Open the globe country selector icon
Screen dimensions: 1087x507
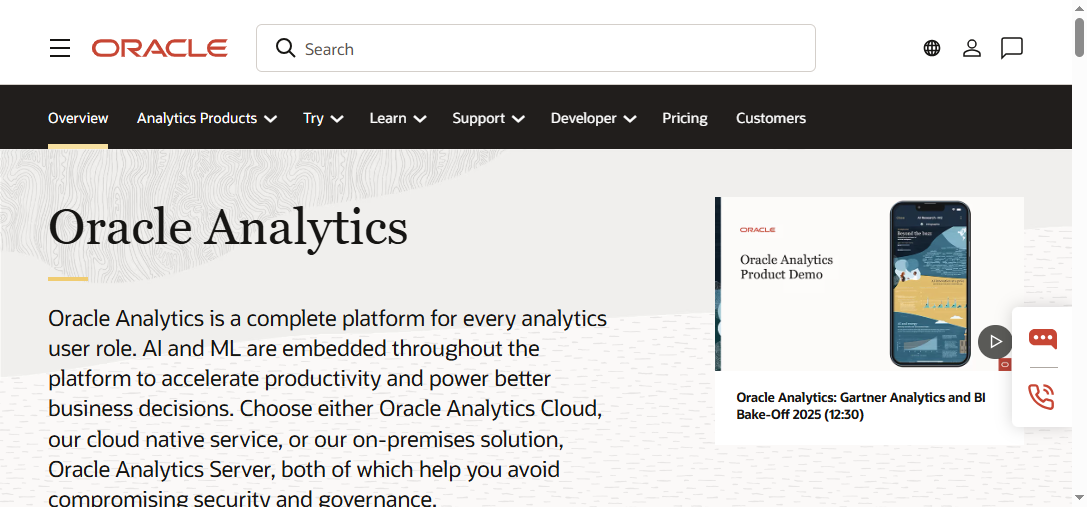point(932,48)
